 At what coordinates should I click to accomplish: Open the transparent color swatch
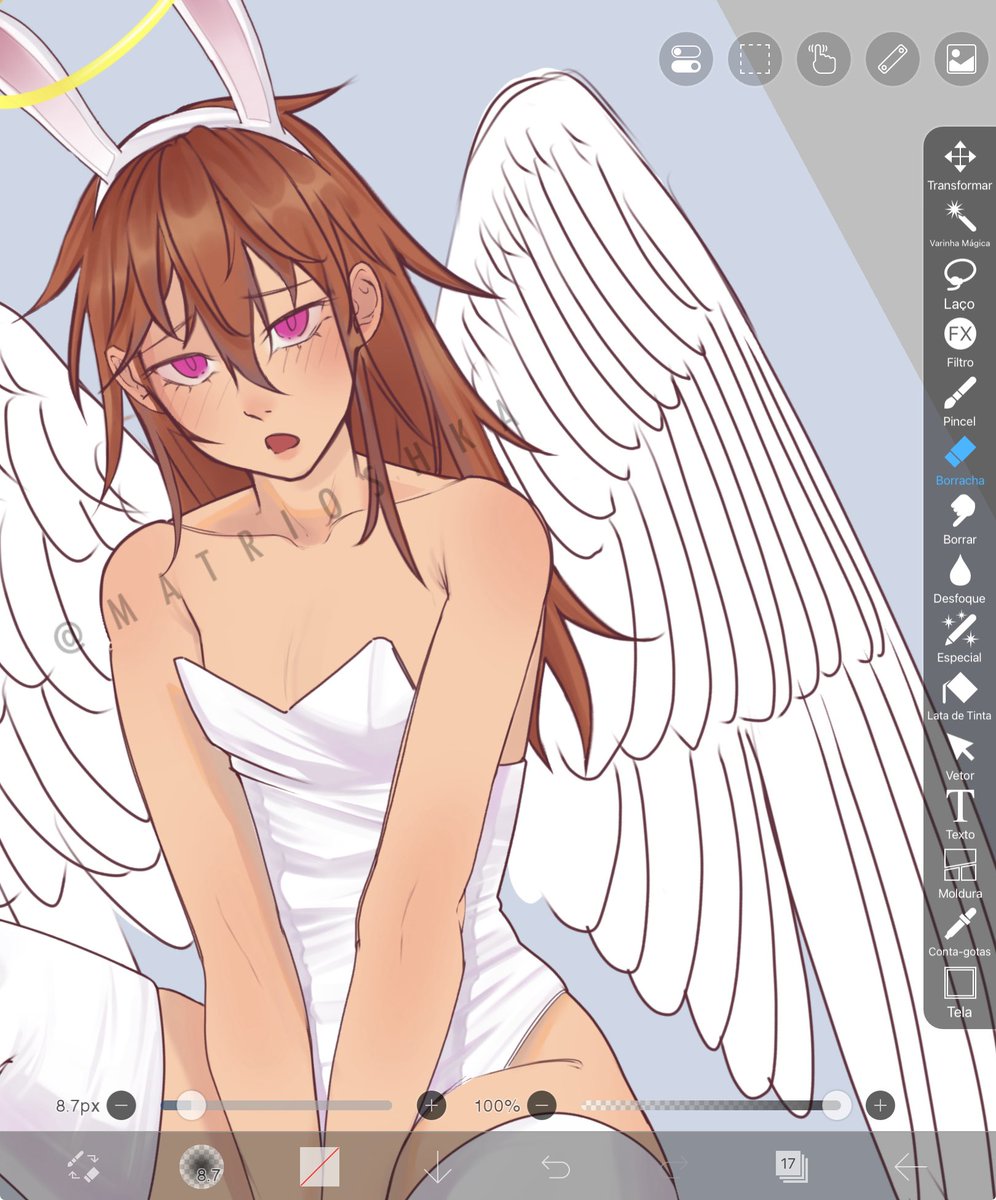click(320, 1166)
